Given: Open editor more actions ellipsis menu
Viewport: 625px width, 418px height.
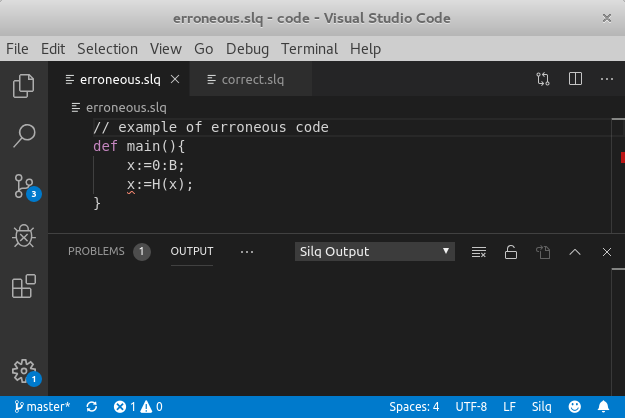Looking at the screenshot, I should click(606, 79).
